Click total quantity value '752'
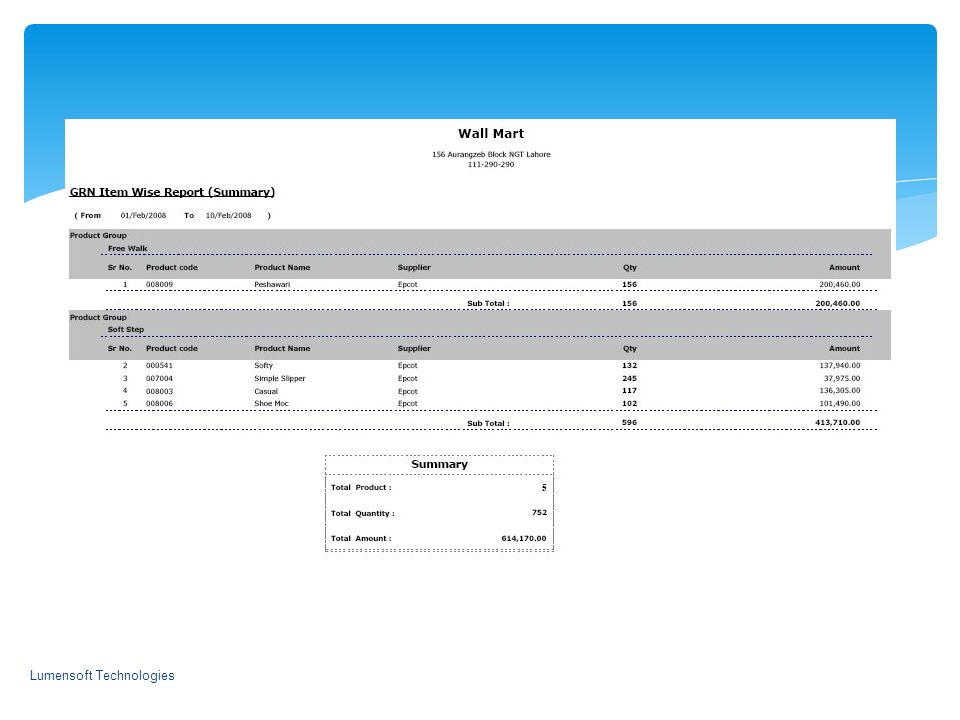 539,512
